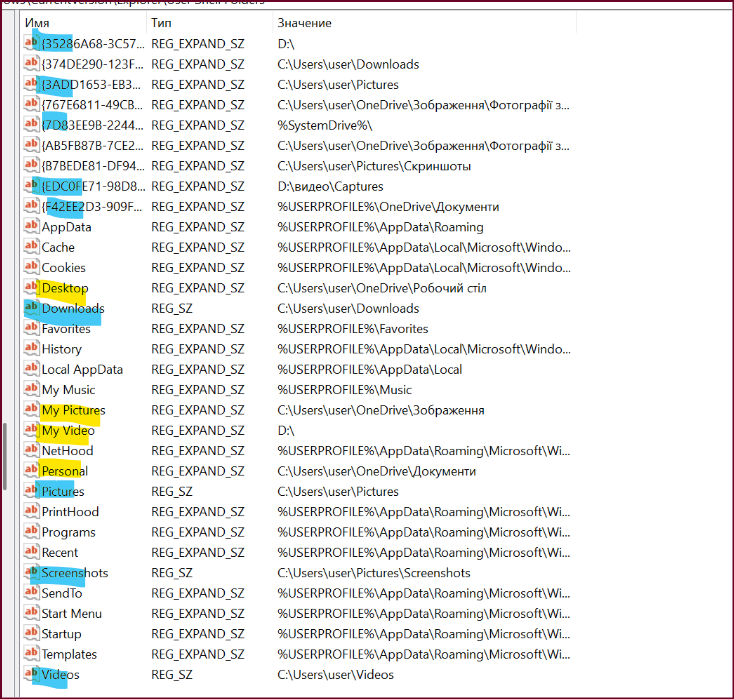Click the C:\Users\user\OneDrive\Документи data

coord(377,471)
